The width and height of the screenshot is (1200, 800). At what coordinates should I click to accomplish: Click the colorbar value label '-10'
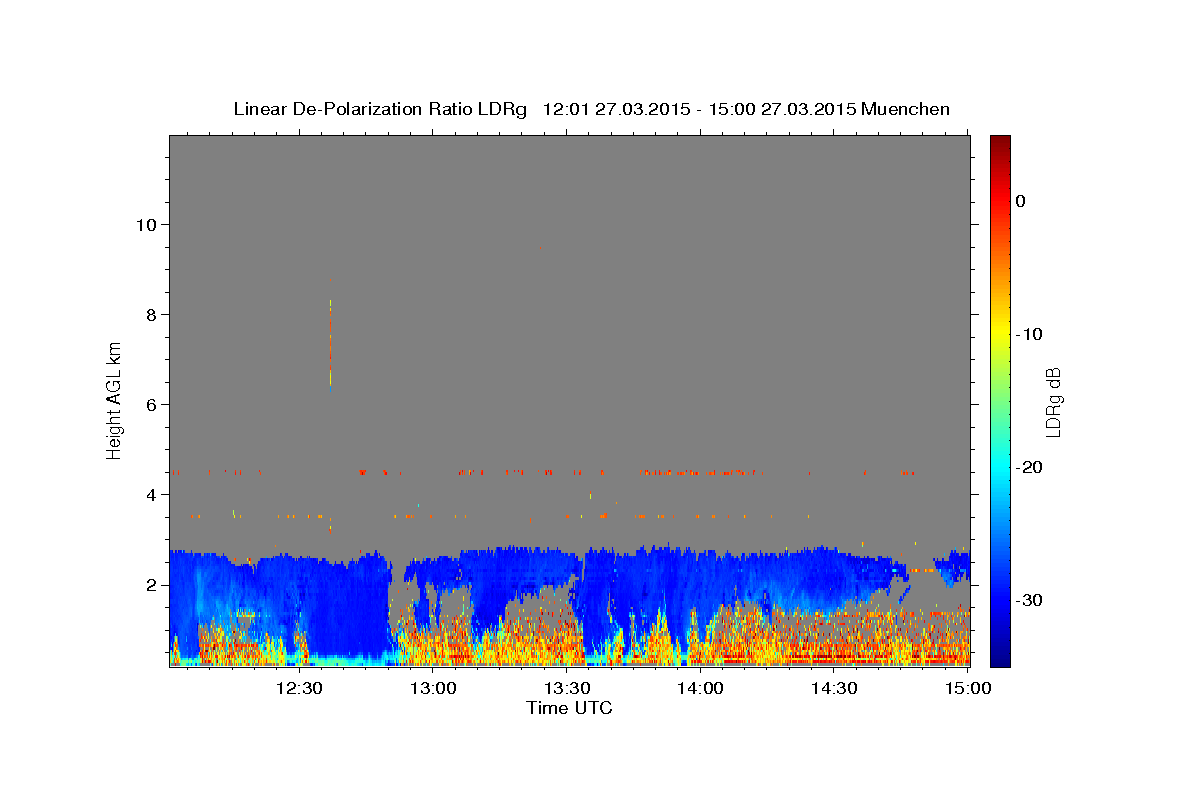1029,334
